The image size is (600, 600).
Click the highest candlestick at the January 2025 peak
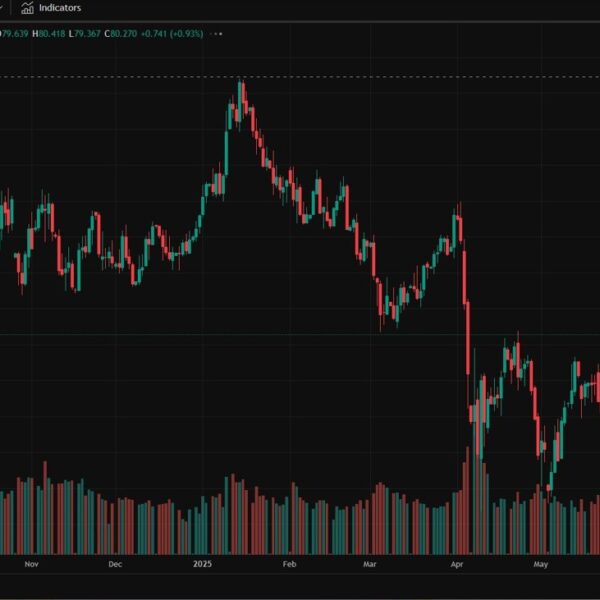[x=241, y=98]
